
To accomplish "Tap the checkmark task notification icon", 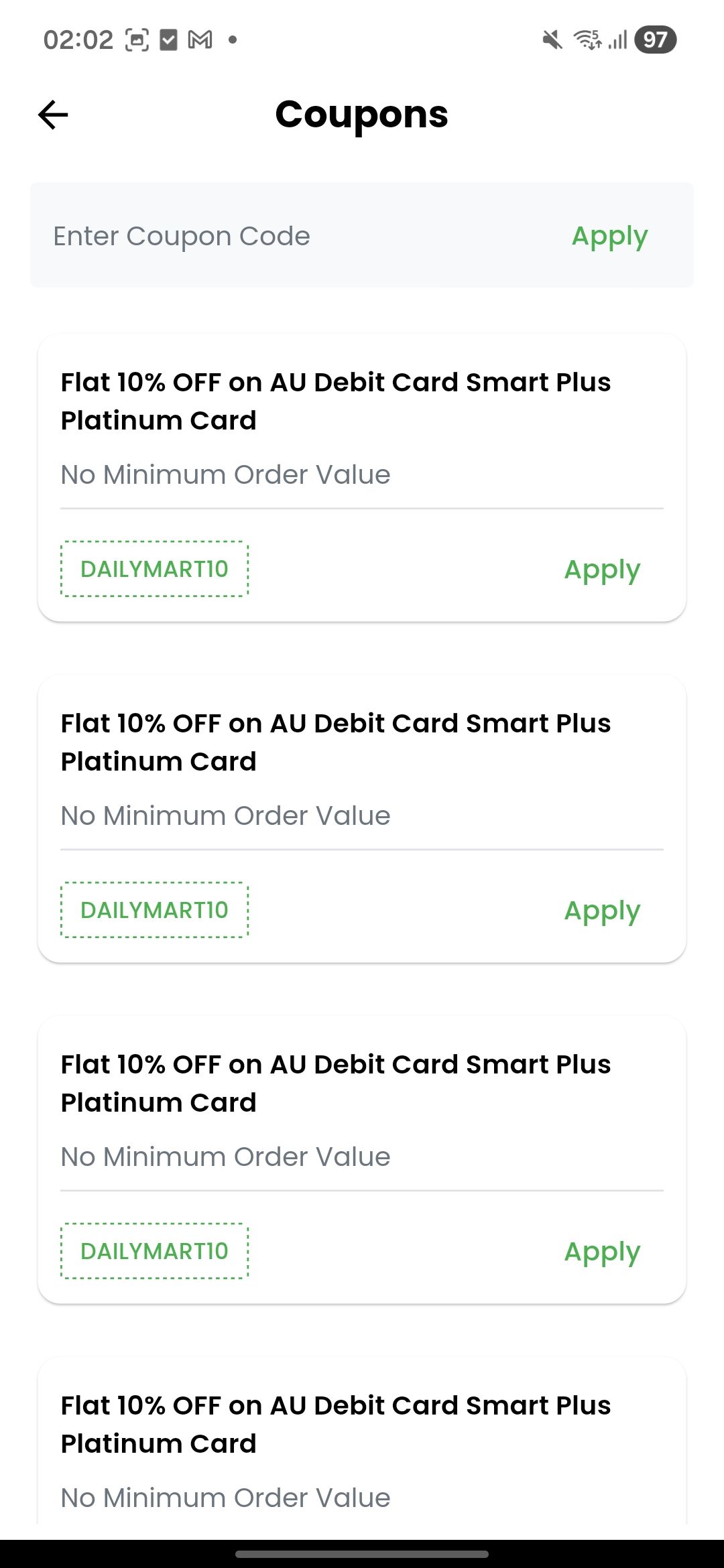I will click(x=168, y=40).
